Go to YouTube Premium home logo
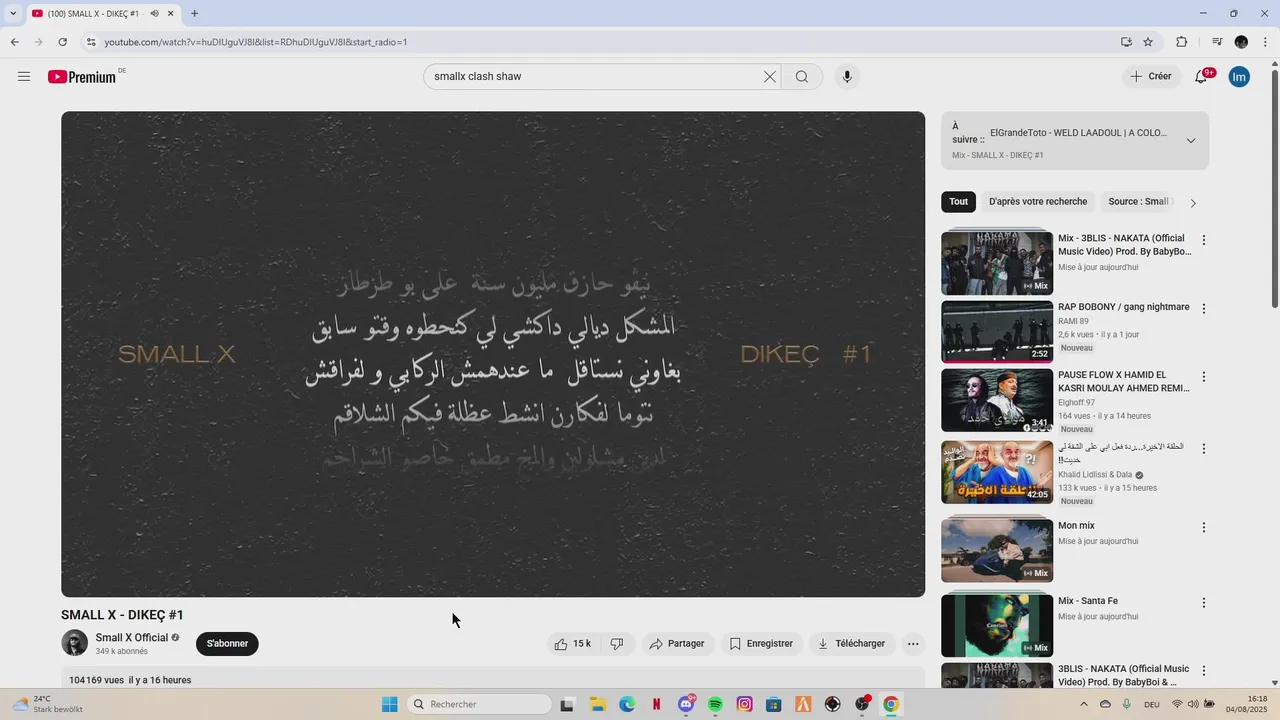The width and height of the screenshot is (1280, 720). point(82,77)
